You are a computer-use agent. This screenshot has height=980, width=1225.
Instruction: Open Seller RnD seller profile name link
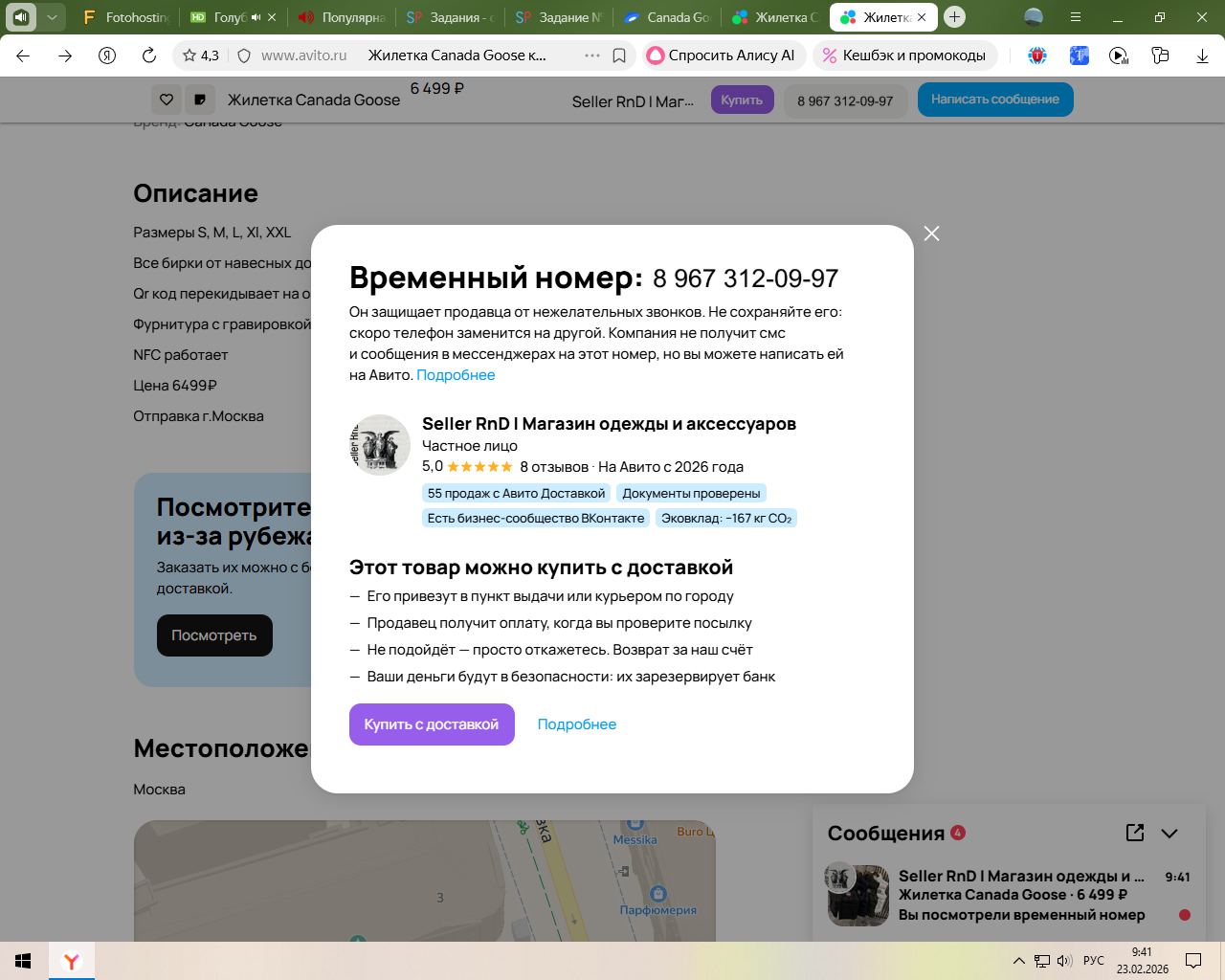pos(609,424)
